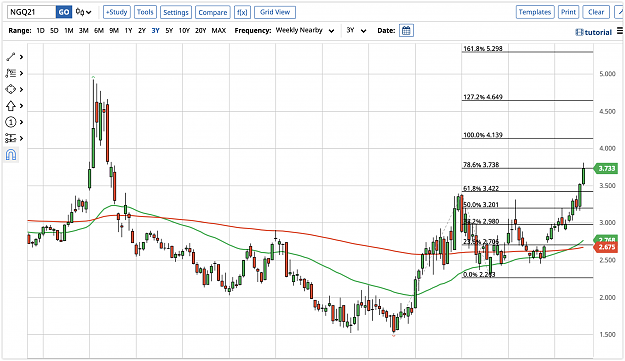Image resolution: width=625 pixels, height=361 pixels.
Task: Expand the line tool options arrow
Action: pyautogui.click(x=21, y=57)
